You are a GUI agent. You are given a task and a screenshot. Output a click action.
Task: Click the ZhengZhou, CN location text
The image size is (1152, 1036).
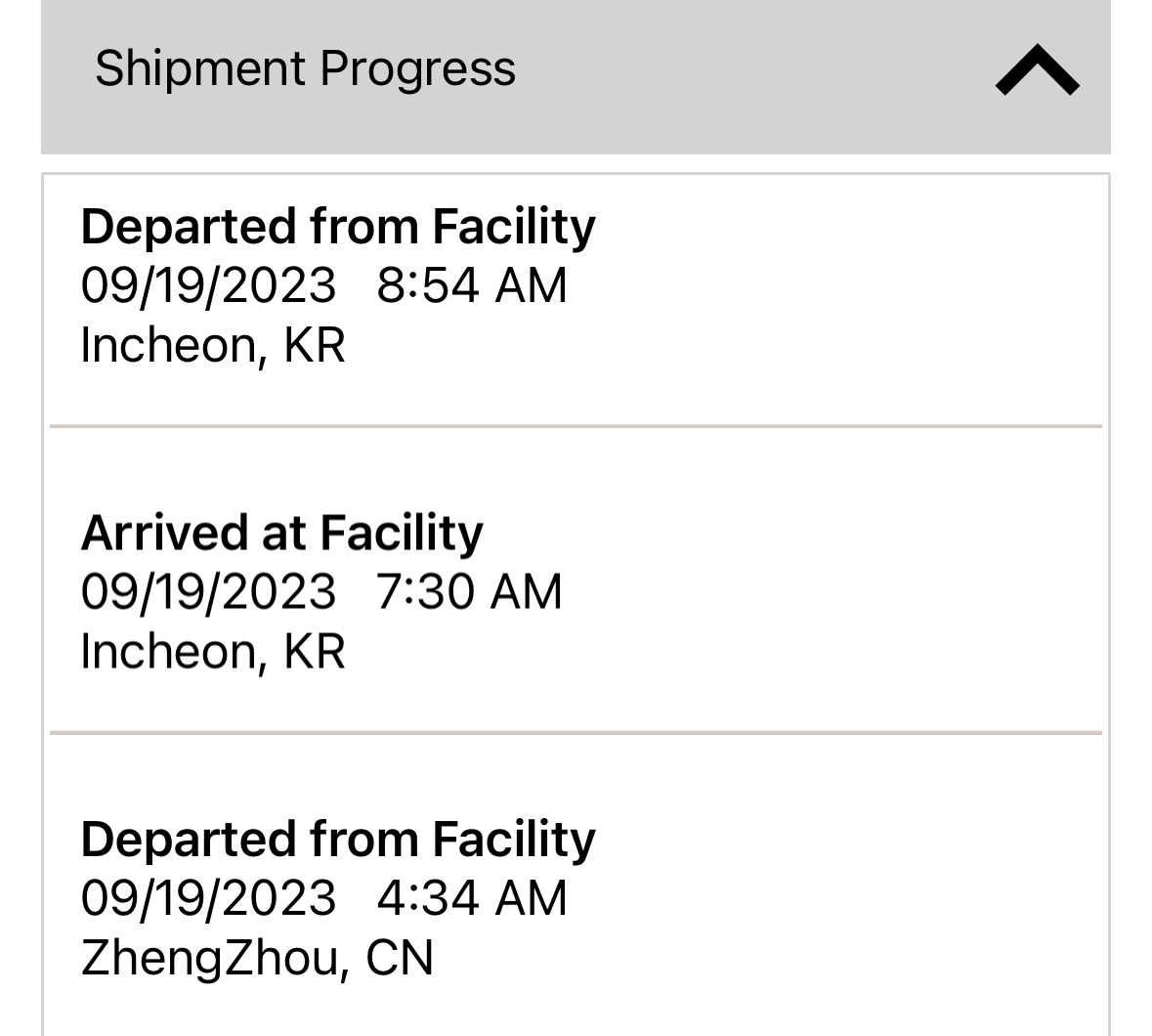pos(257,958)
